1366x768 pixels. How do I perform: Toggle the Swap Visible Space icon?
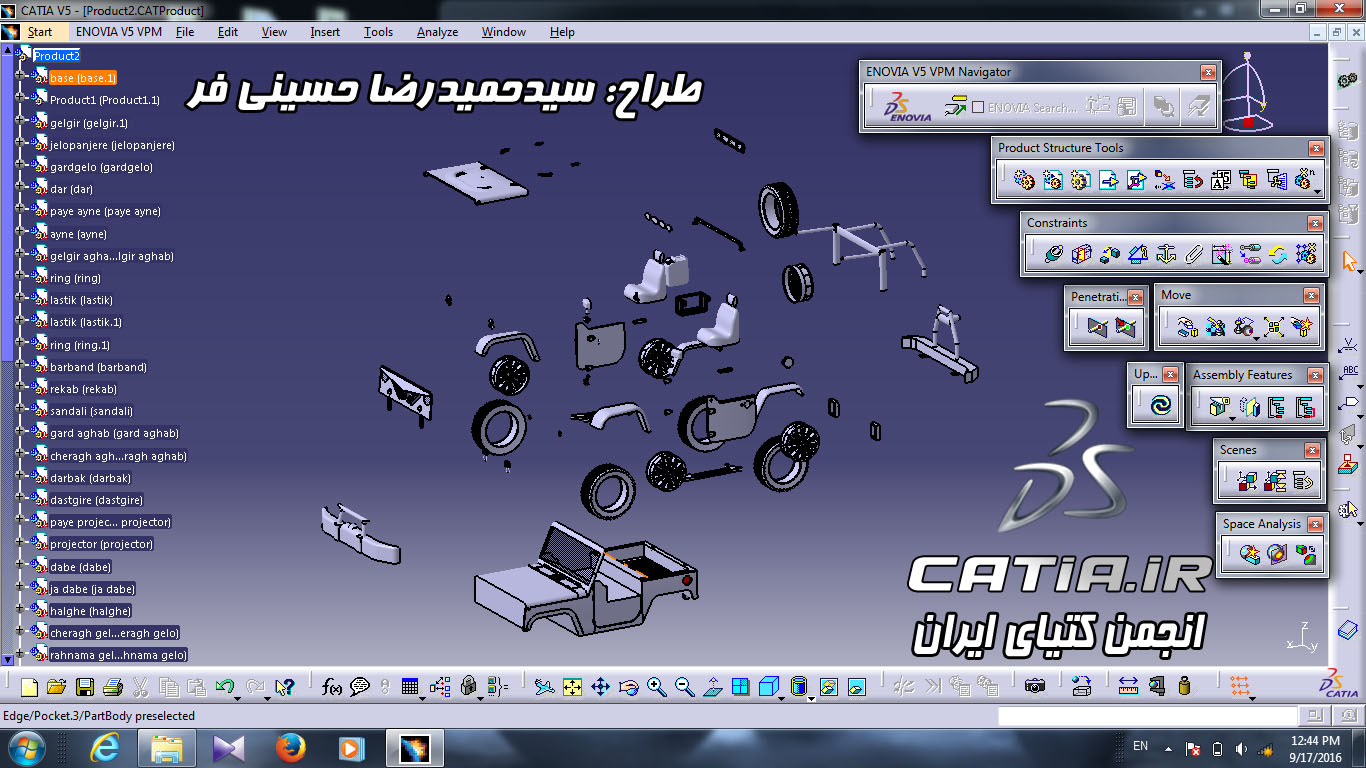(x=856, y=687)
